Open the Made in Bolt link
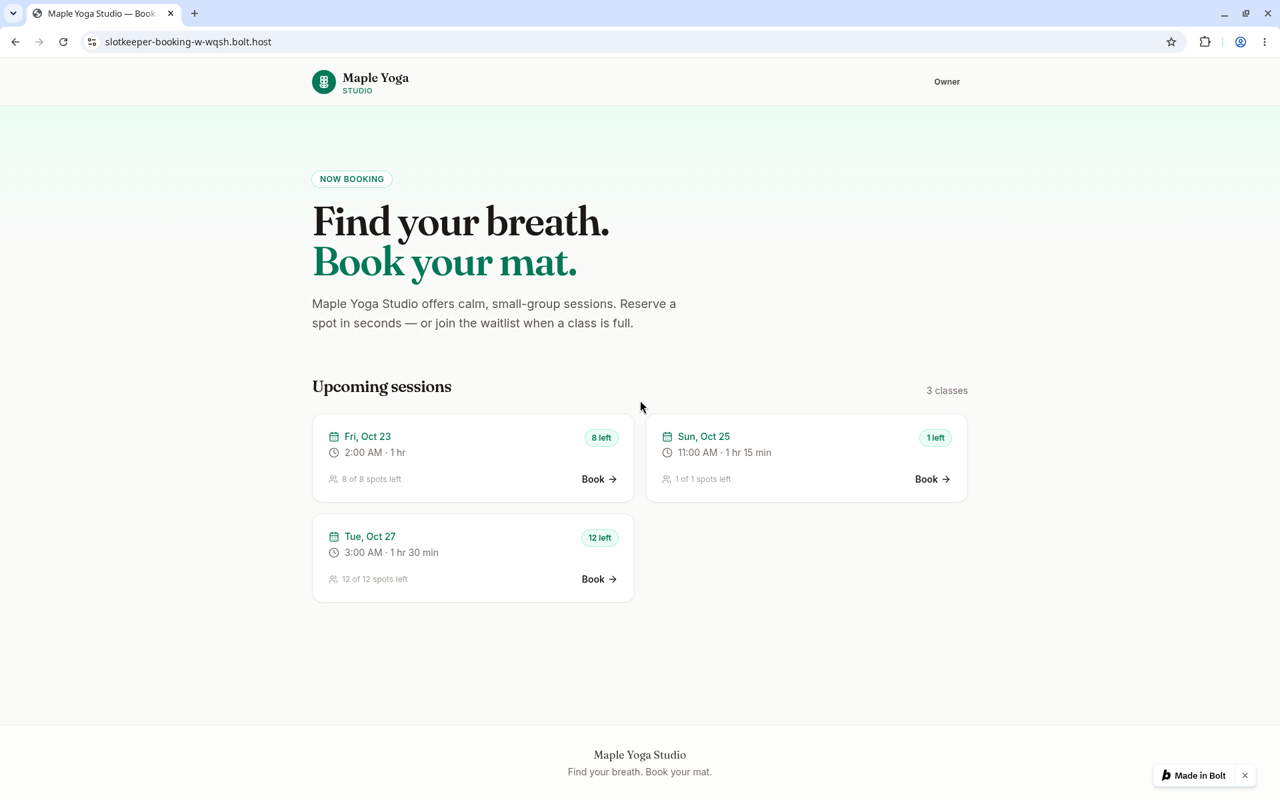The image size is (1280, 800). click(1194, 776)
